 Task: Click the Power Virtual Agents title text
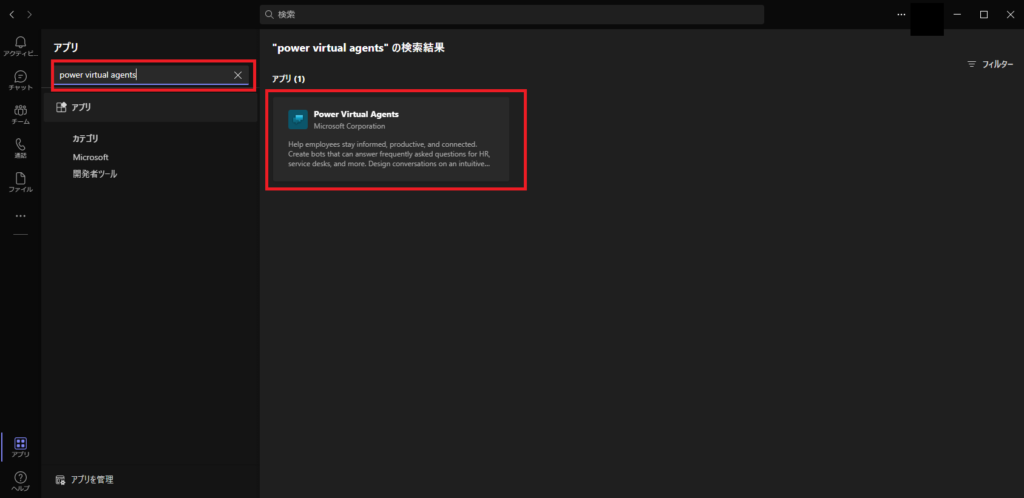point(356,114)
